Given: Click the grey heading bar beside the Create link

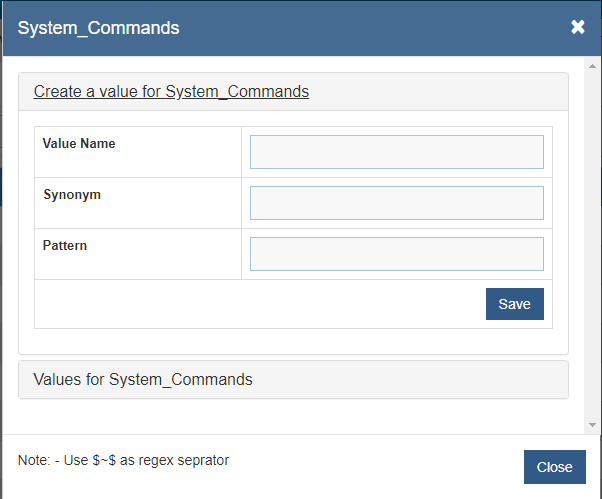Looking at the screenshot, I should pos(440,92).
